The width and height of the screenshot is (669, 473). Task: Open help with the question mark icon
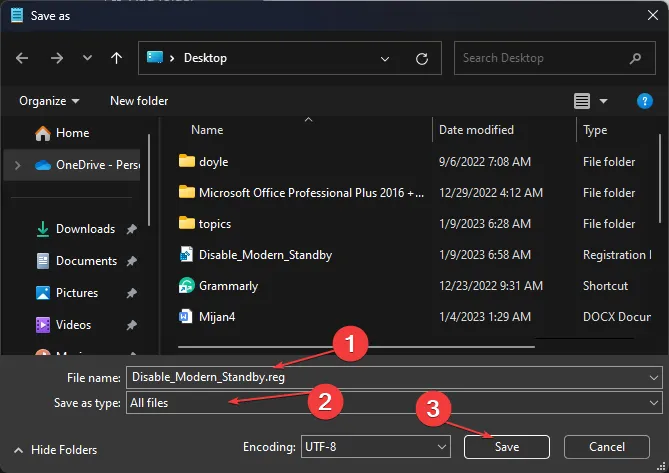pyautogui.click(x=645, y=101)
